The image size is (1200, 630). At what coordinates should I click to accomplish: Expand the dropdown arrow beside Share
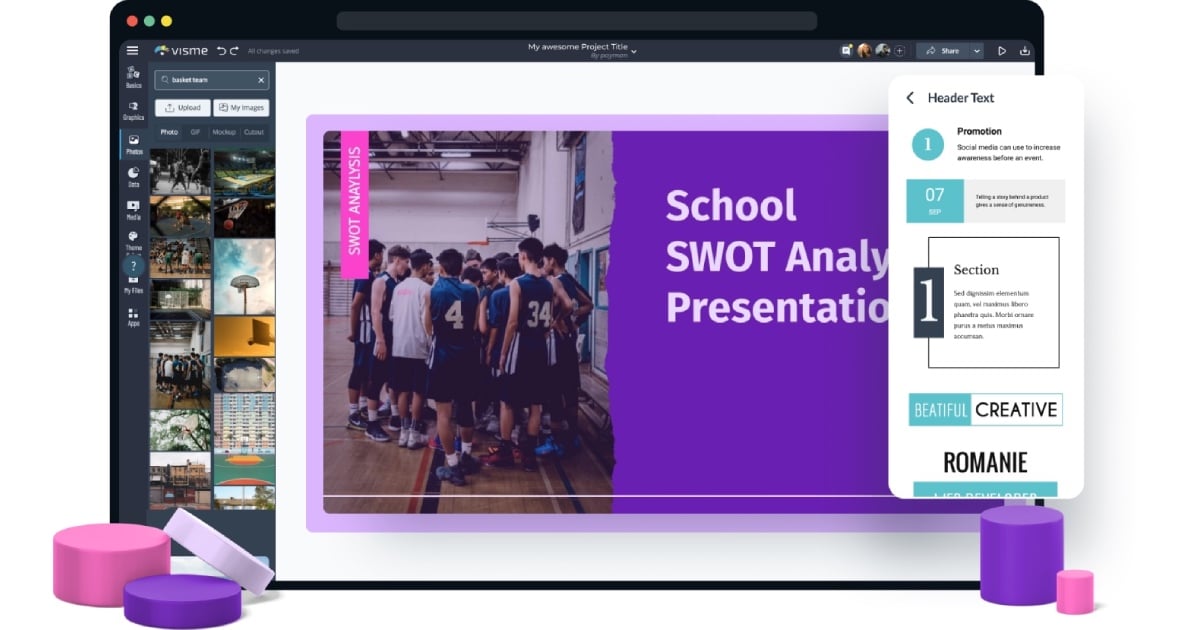pos(976,51)
